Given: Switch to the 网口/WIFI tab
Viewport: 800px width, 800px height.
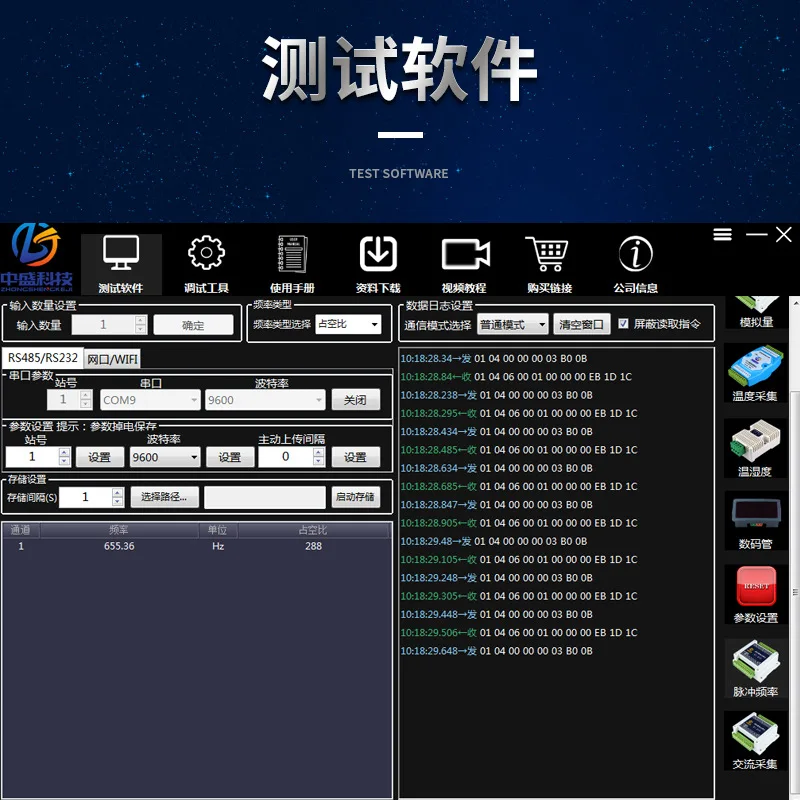Looking at the screenshot, I should click(112, 359).
